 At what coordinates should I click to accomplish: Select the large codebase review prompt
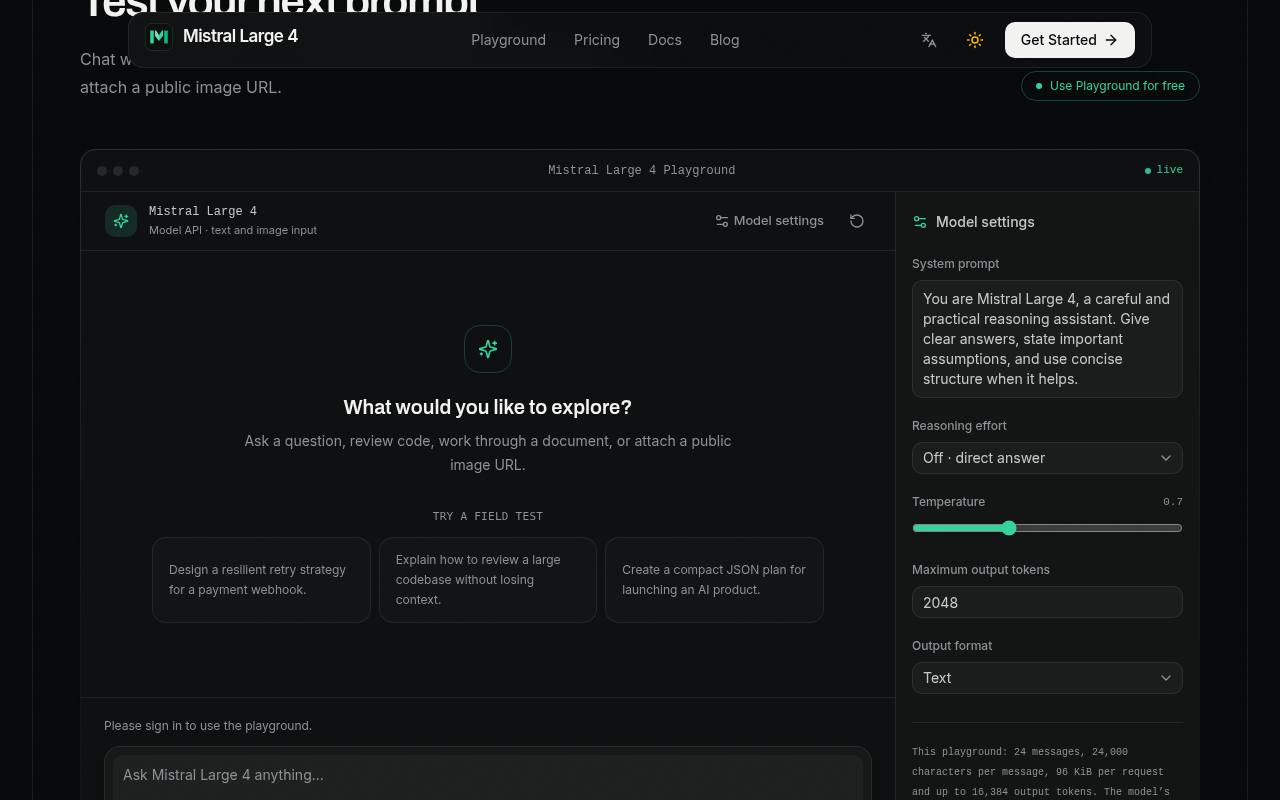pos(488,580)
